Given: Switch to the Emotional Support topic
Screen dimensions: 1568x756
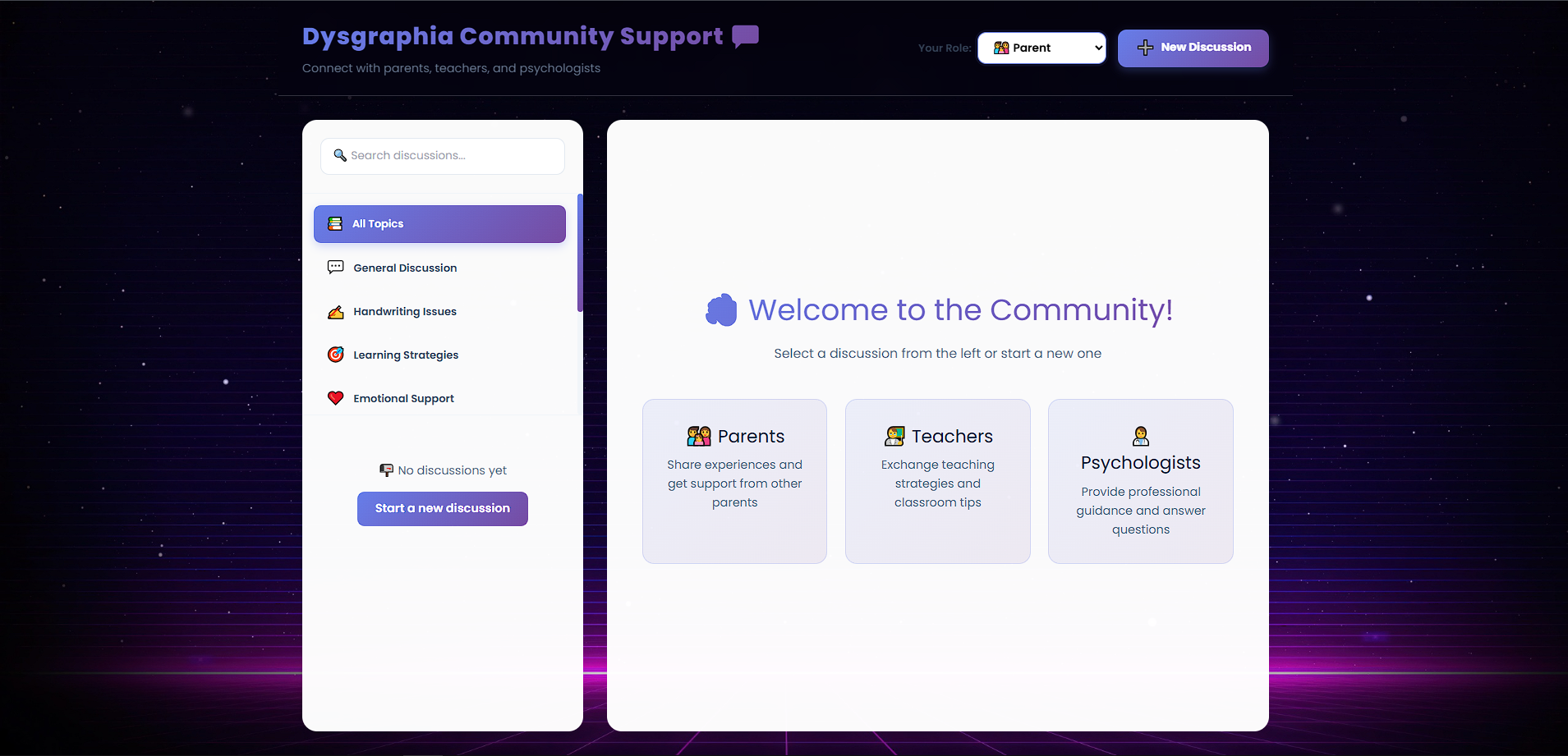Looking at the screenshot, I should pyautogui.click(x=402, y=397).
